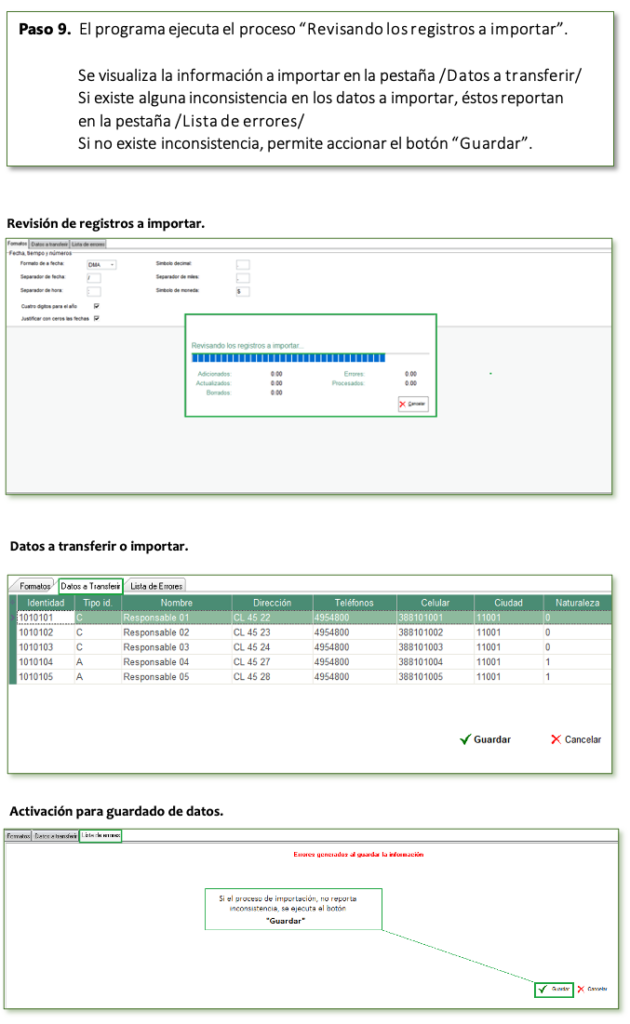Open 'Formatos' tab above the data table

pyautogui.click(x=35, y=586)
